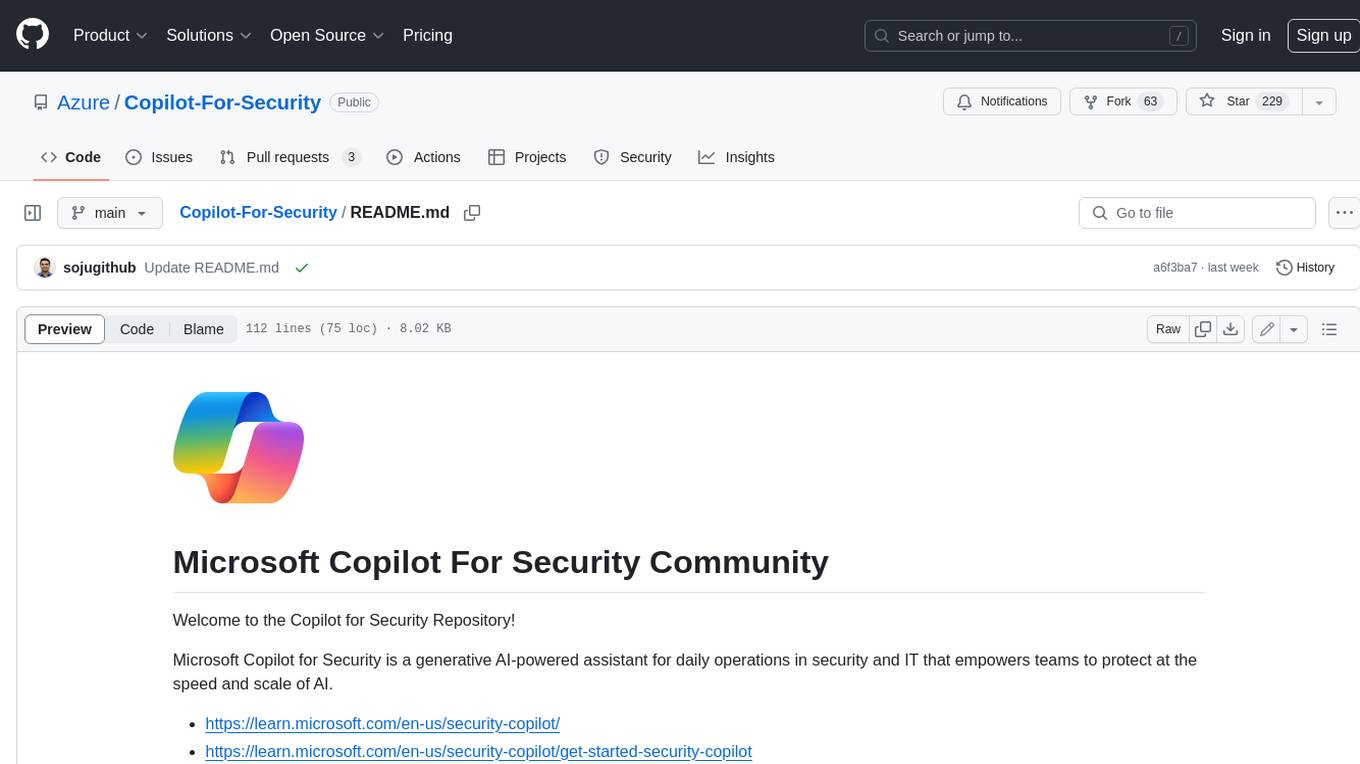1360x764 pixels.
Task: Expand the file tree side panel
Action: tap(32, 213)
